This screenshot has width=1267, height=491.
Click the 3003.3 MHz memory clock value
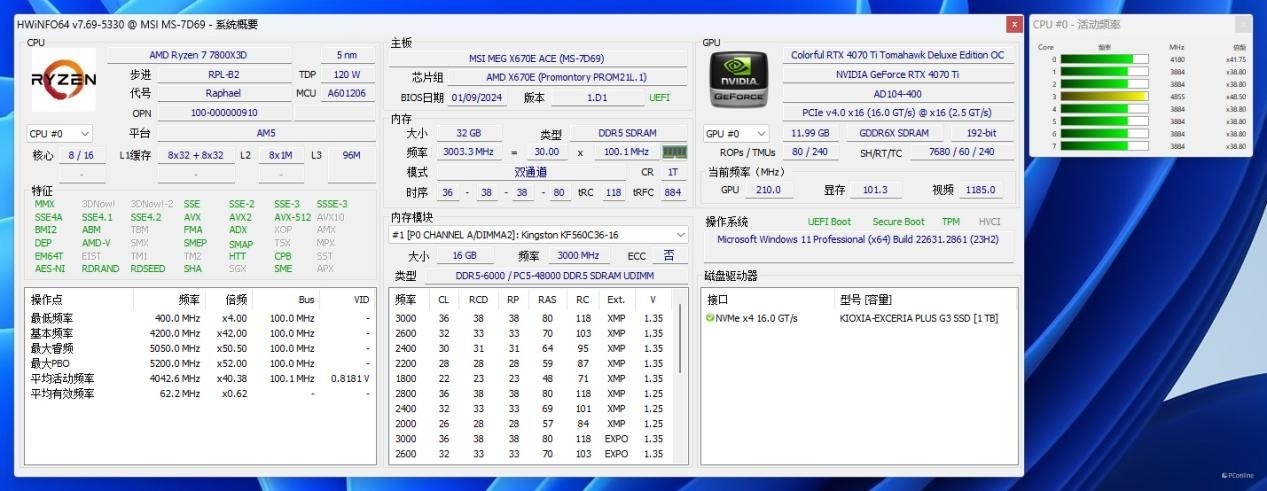tap(470, 152)
